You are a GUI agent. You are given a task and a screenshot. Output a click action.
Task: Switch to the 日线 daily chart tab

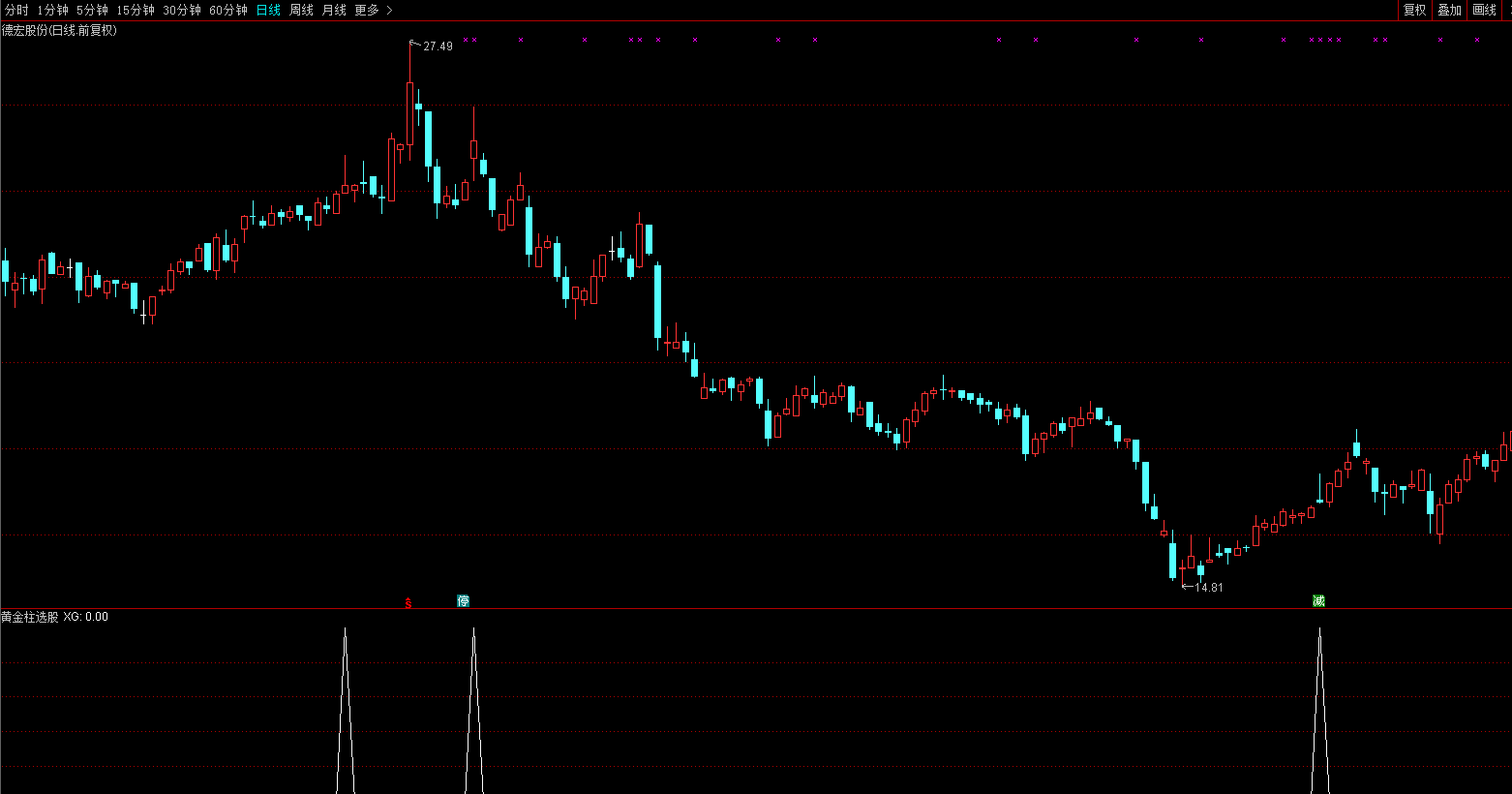pos(268,10)
